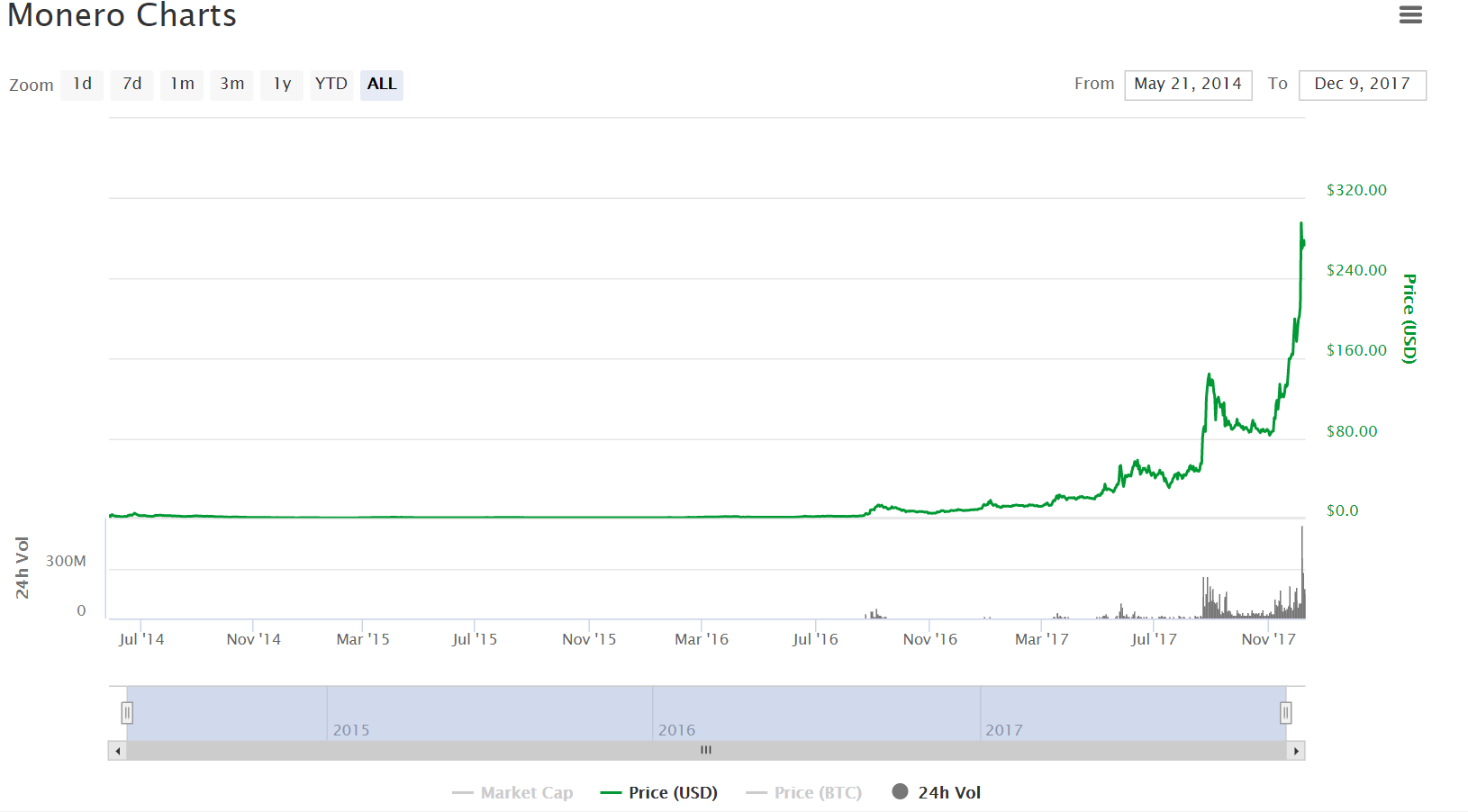Click the Price (USD) vertical axis title

click(1409, 319)
